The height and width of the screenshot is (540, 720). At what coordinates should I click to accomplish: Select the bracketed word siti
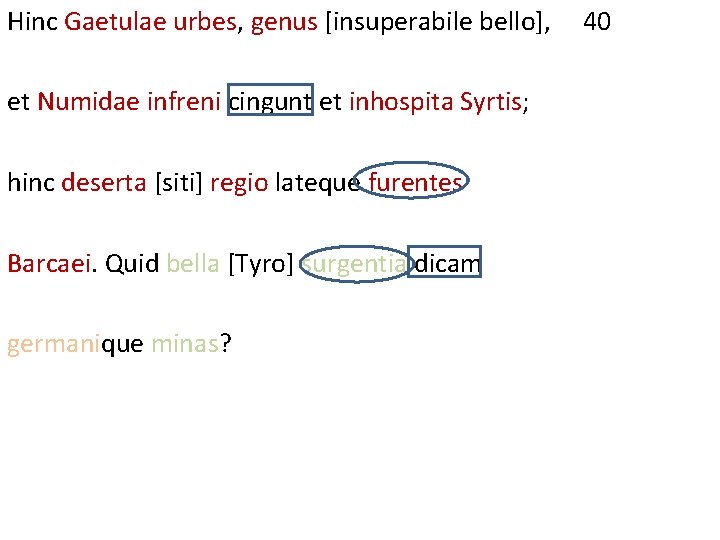(x=179, y=183)
